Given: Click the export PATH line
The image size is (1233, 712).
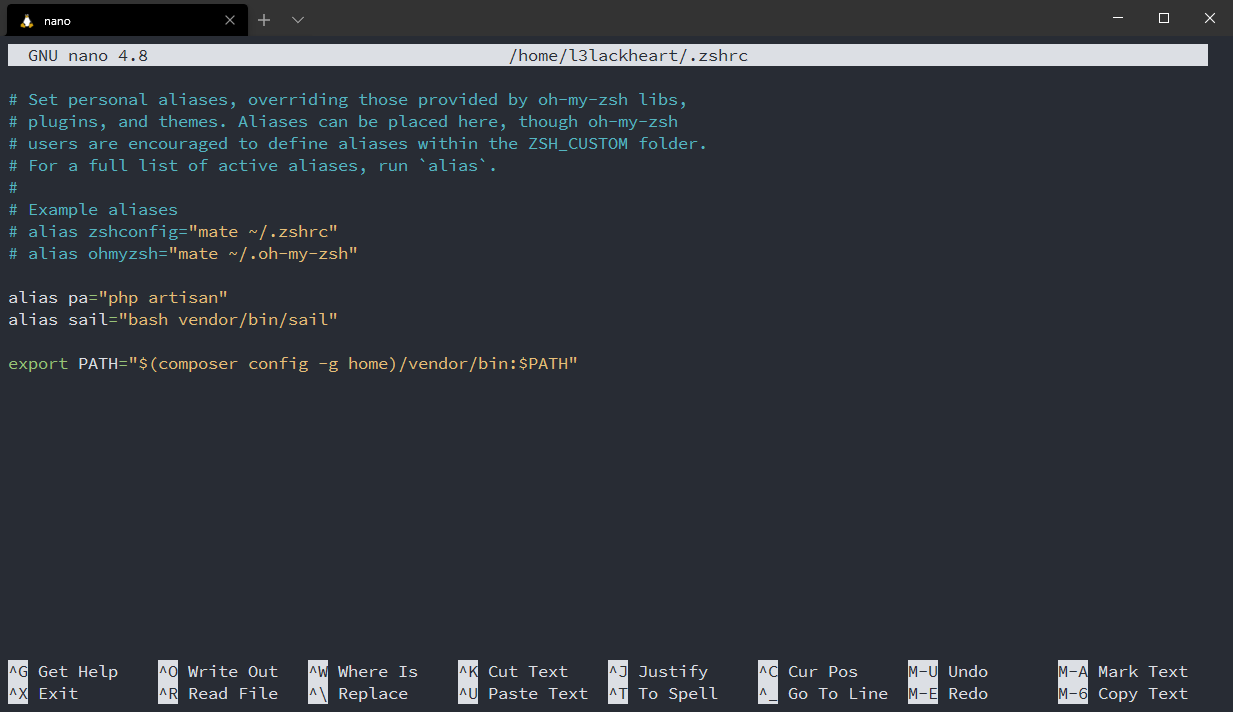Looking at the screenshot, I should click(293, 364).
